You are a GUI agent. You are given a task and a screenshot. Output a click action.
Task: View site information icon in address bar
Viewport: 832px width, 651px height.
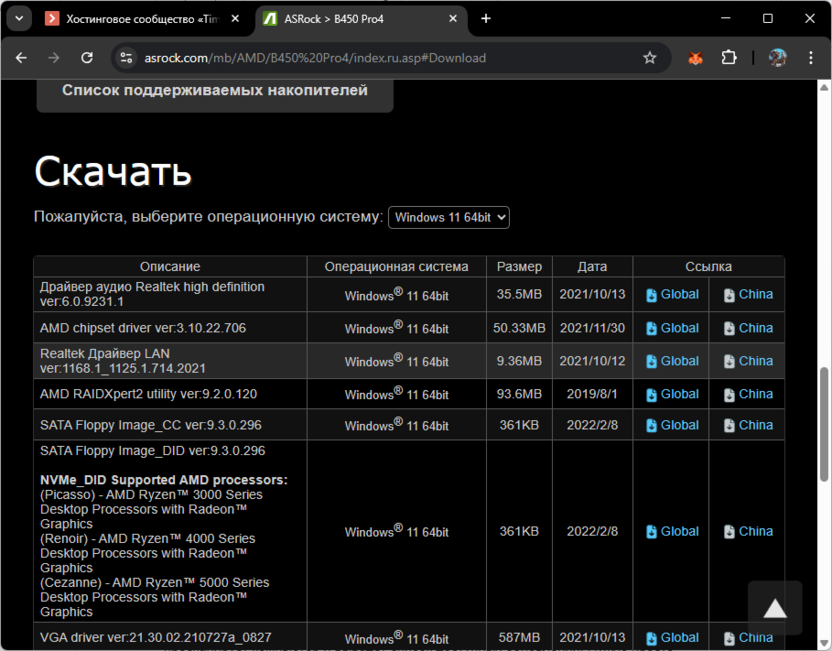point(126,58)
